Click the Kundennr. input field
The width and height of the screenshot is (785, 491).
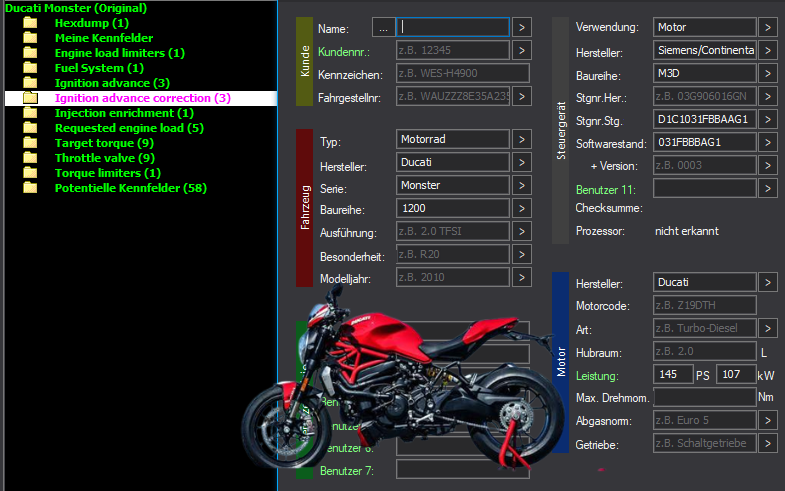pyautogui.click(x=453, y=51)
